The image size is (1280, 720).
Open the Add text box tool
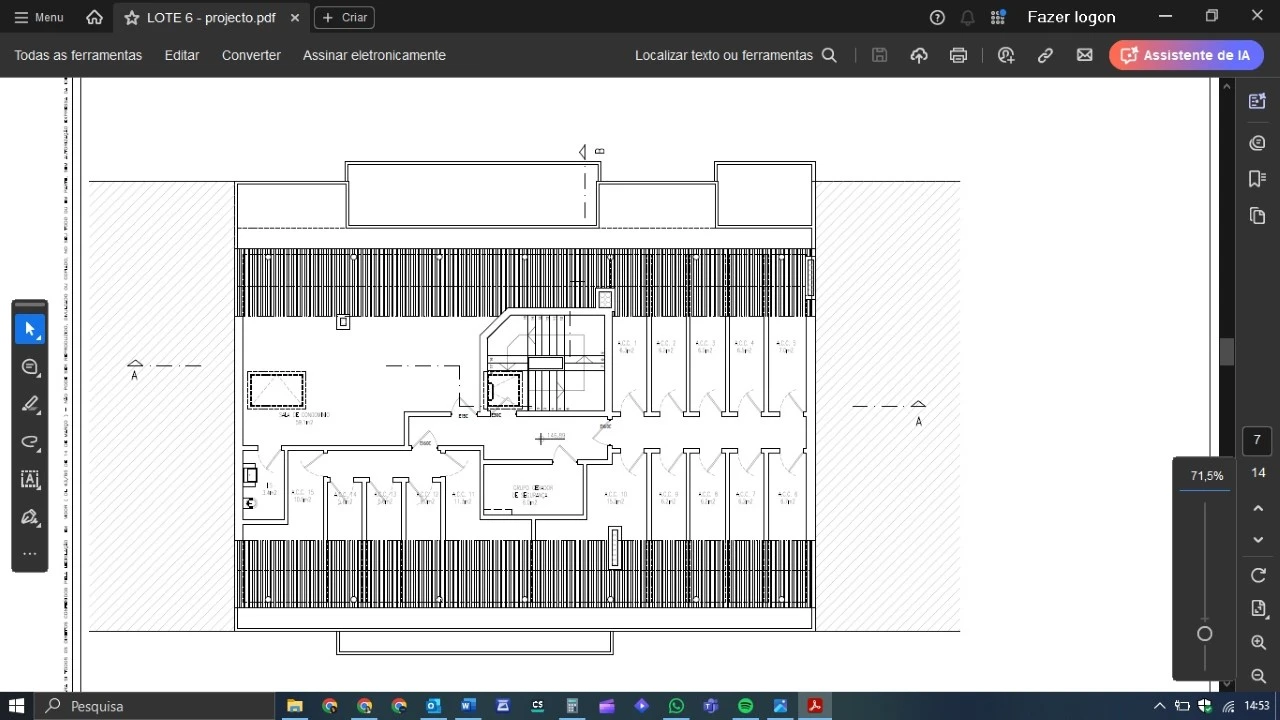(30, 480)
